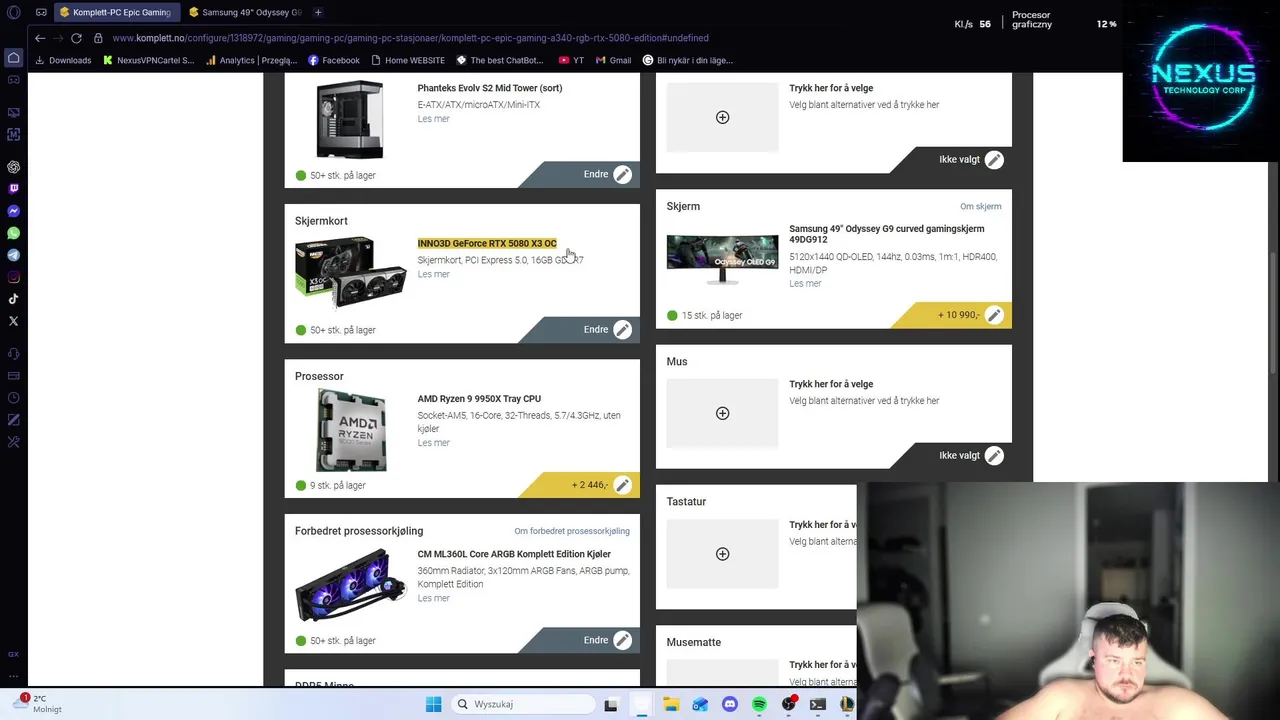Image resolution: width=1280 pixels, height=720 pixels.
Task: Open The best ChatBot bookmark
Action: pos(500,60)
